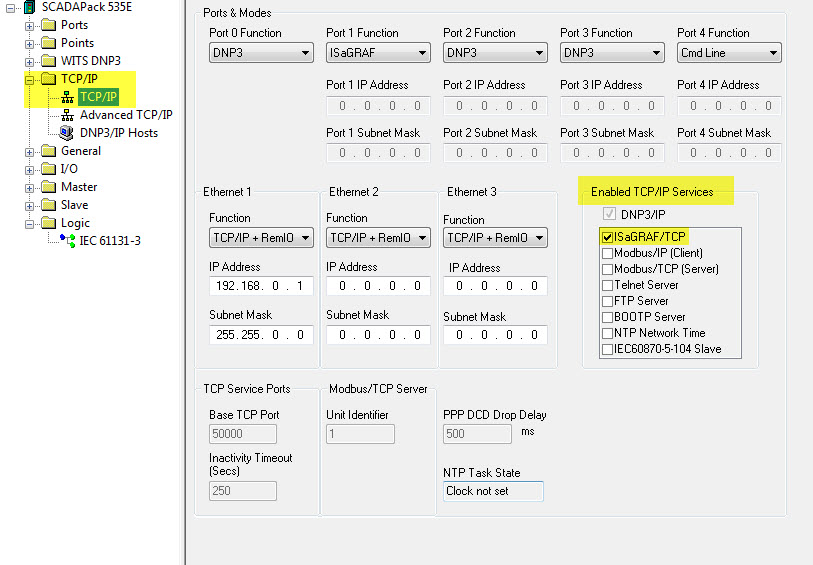Click the Logic folder icon

click(x=49, y=223)
